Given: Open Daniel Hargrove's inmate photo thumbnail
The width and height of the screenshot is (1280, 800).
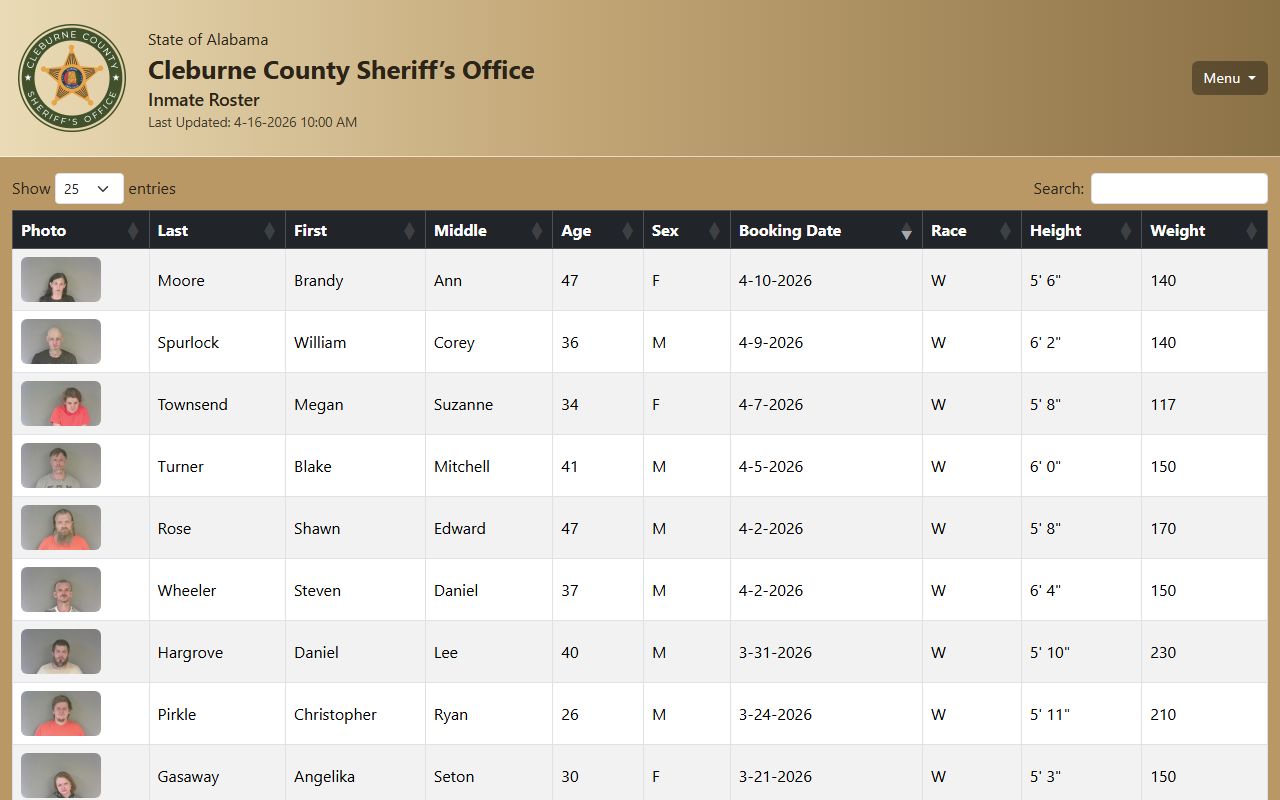Looking at the screenshot, I should coord(61,652).
